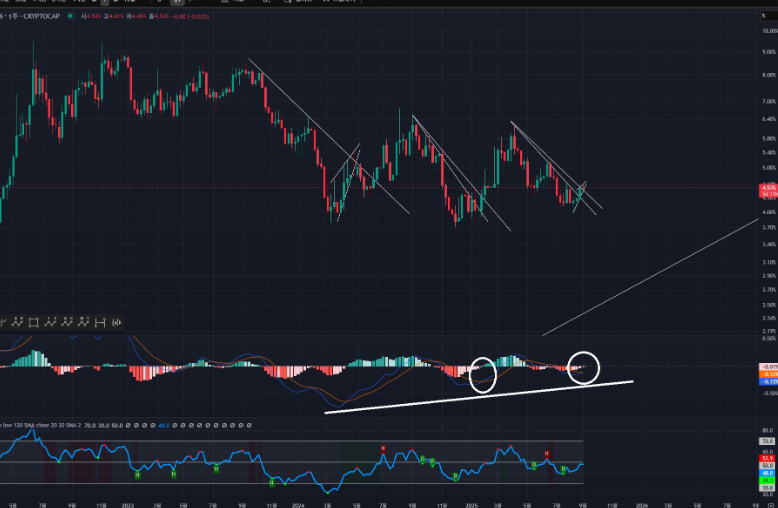The width and height of the screenshot is (778, 508).
Task: Click the high (고) value 4.61%
Action: pyautogui.click(x=116, y=16)
